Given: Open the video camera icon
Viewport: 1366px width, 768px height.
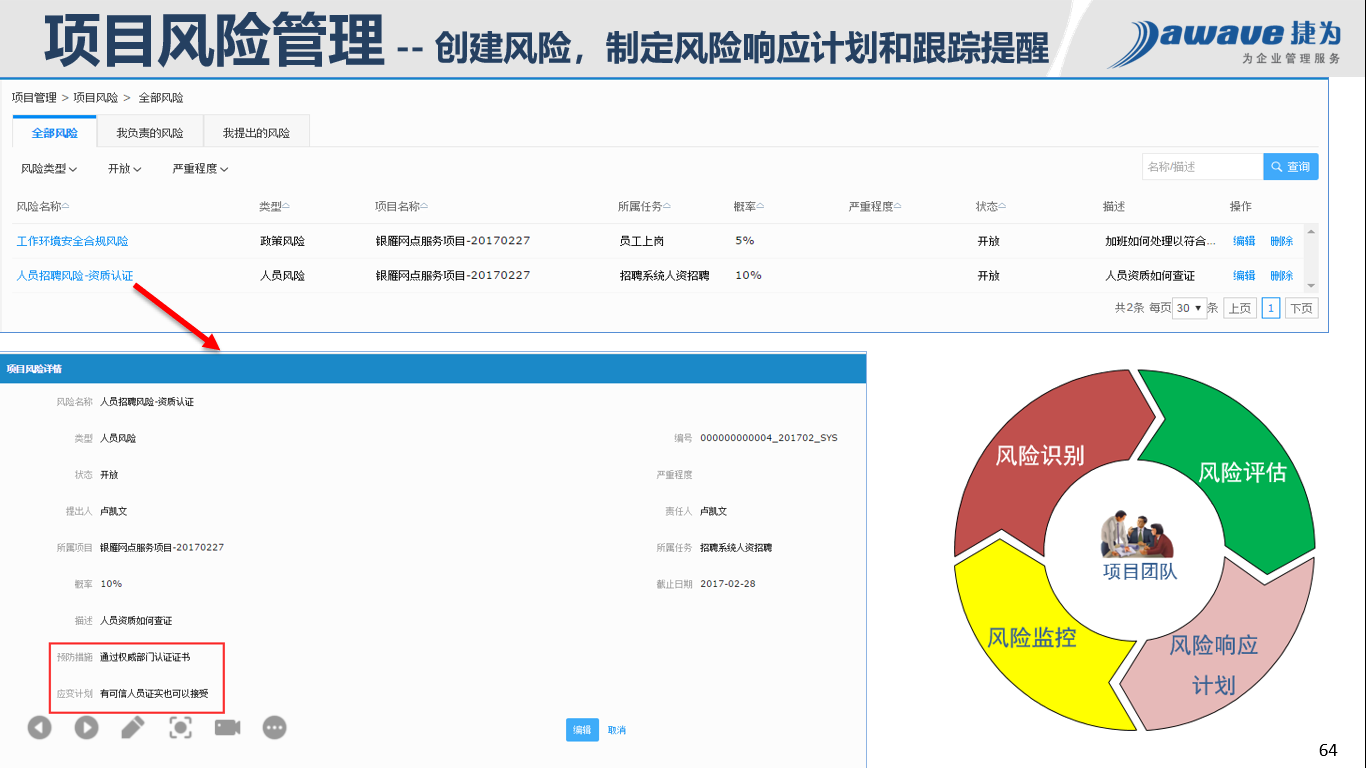Looking at the screenshot, I should click(x=228, y=727).
